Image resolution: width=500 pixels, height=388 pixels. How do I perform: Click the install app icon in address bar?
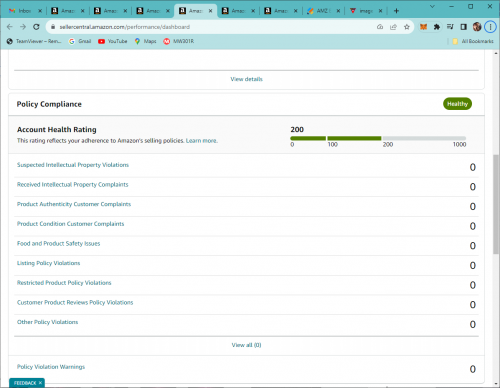click(380, 27)
